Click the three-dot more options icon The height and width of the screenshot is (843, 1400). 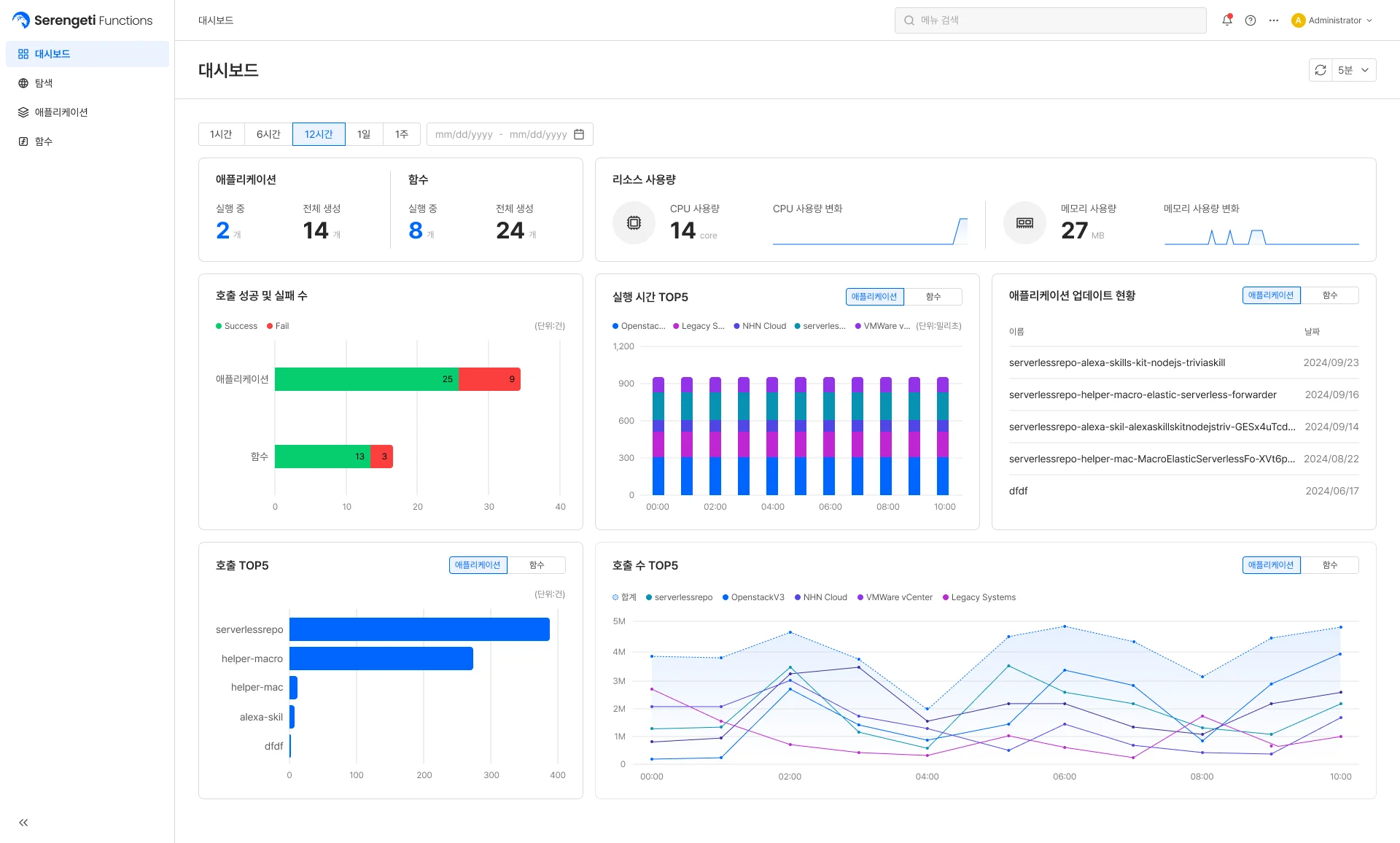click(x=1274, y=20)
